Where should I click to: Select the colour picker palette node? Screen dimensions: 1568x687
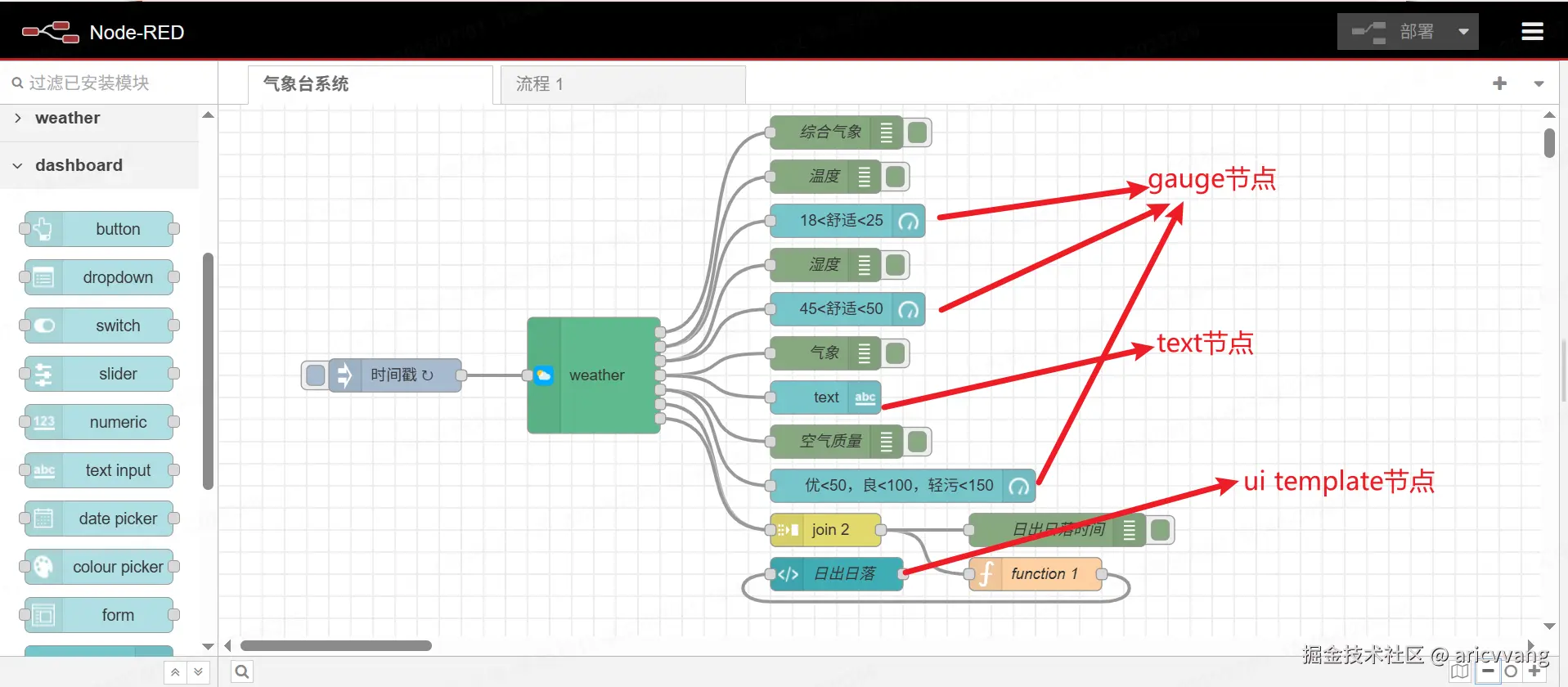coord(99,567)
